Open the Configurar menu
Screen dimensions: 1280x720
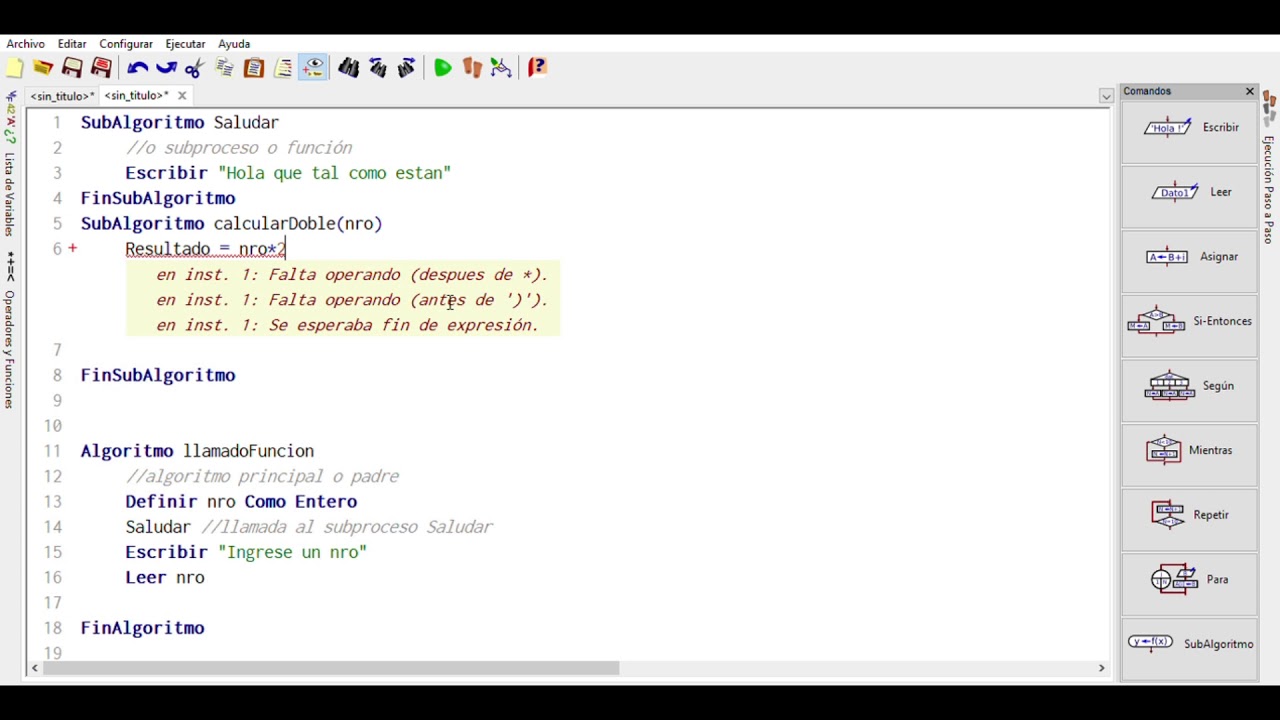[x=126, y=44]
